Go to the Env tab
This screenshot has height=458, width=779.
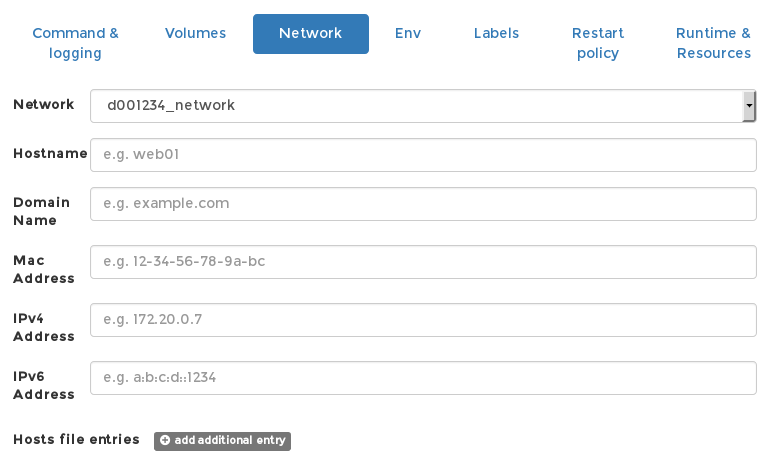coord(408,33)
